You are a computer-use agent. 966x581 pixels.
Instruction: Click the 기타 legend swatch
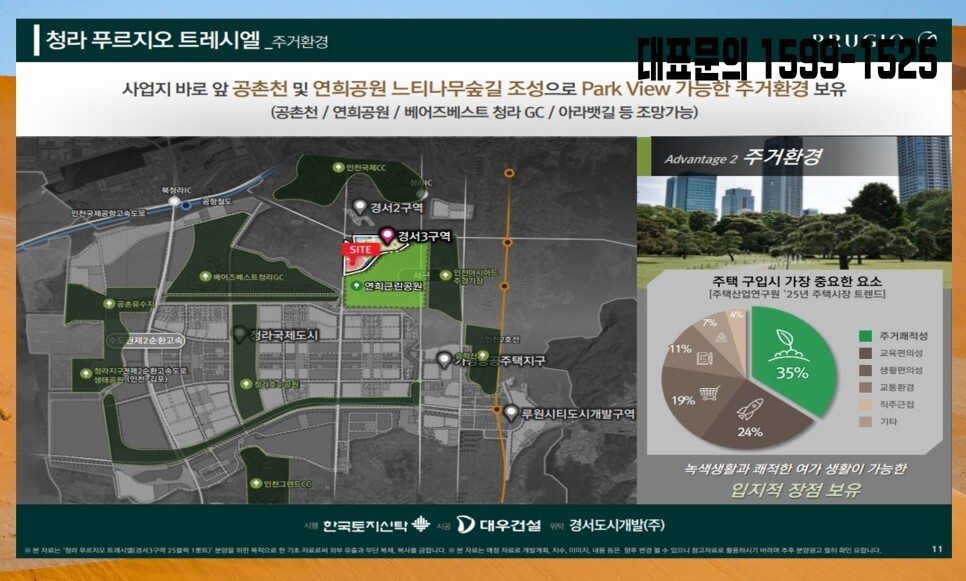click(x=865, y=422)
